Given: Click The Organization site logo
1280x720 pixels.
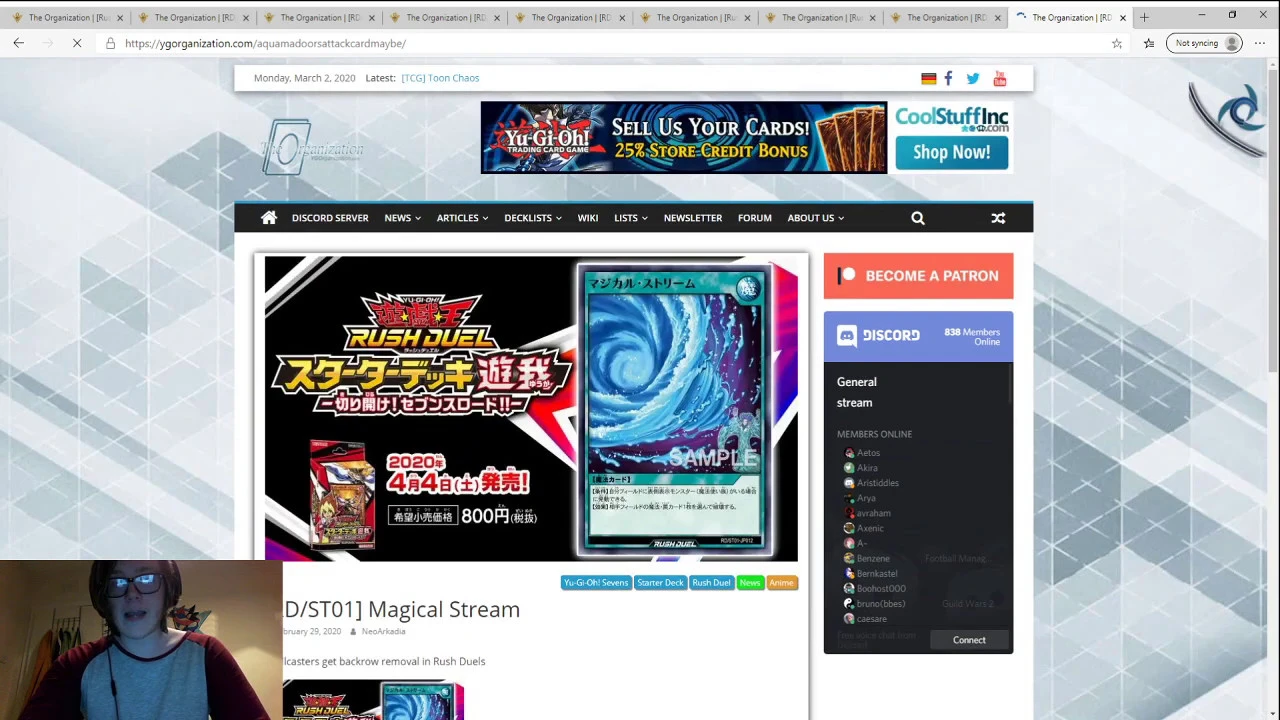Looking at the screenshot, I should [311, 147].
